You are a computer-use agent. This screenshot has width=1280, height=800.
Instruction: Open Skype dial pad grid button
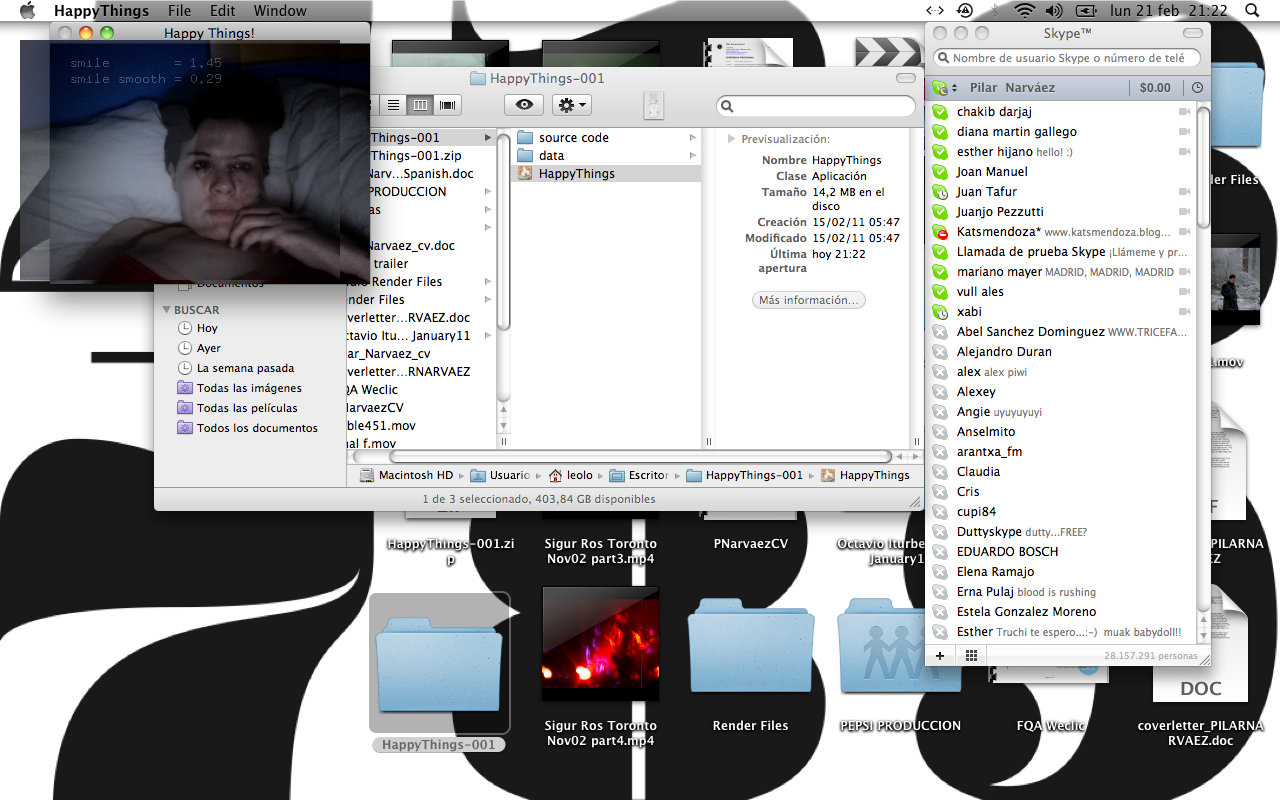pos(970,656)
